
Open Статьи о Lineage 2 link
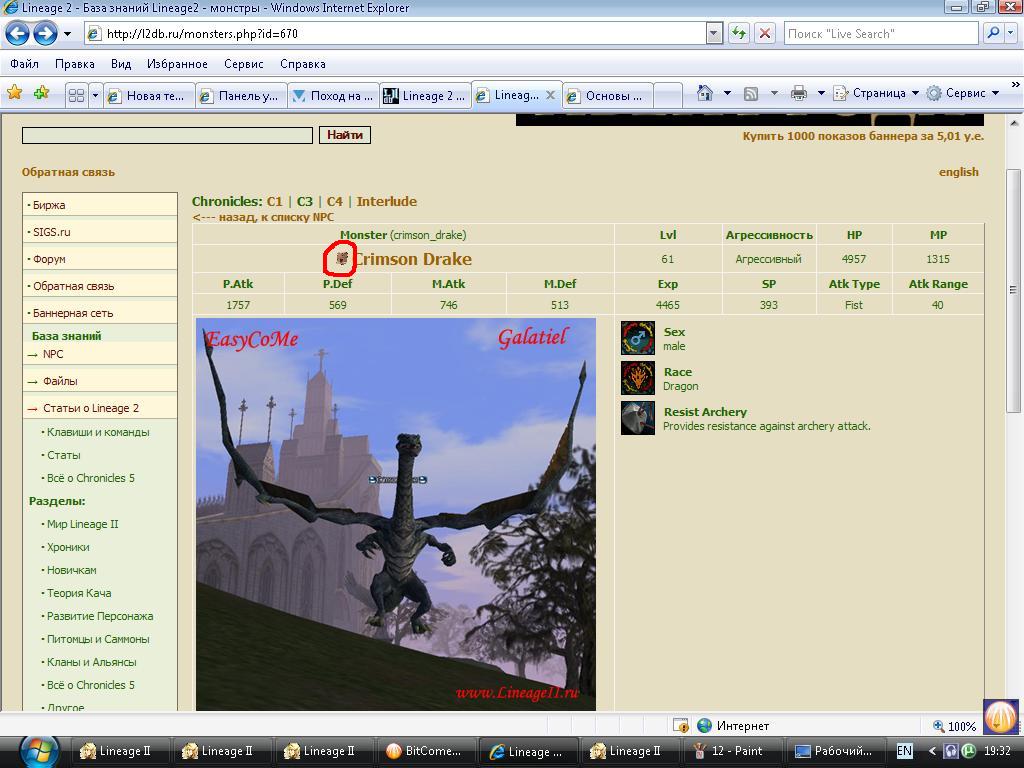[91, 408]
